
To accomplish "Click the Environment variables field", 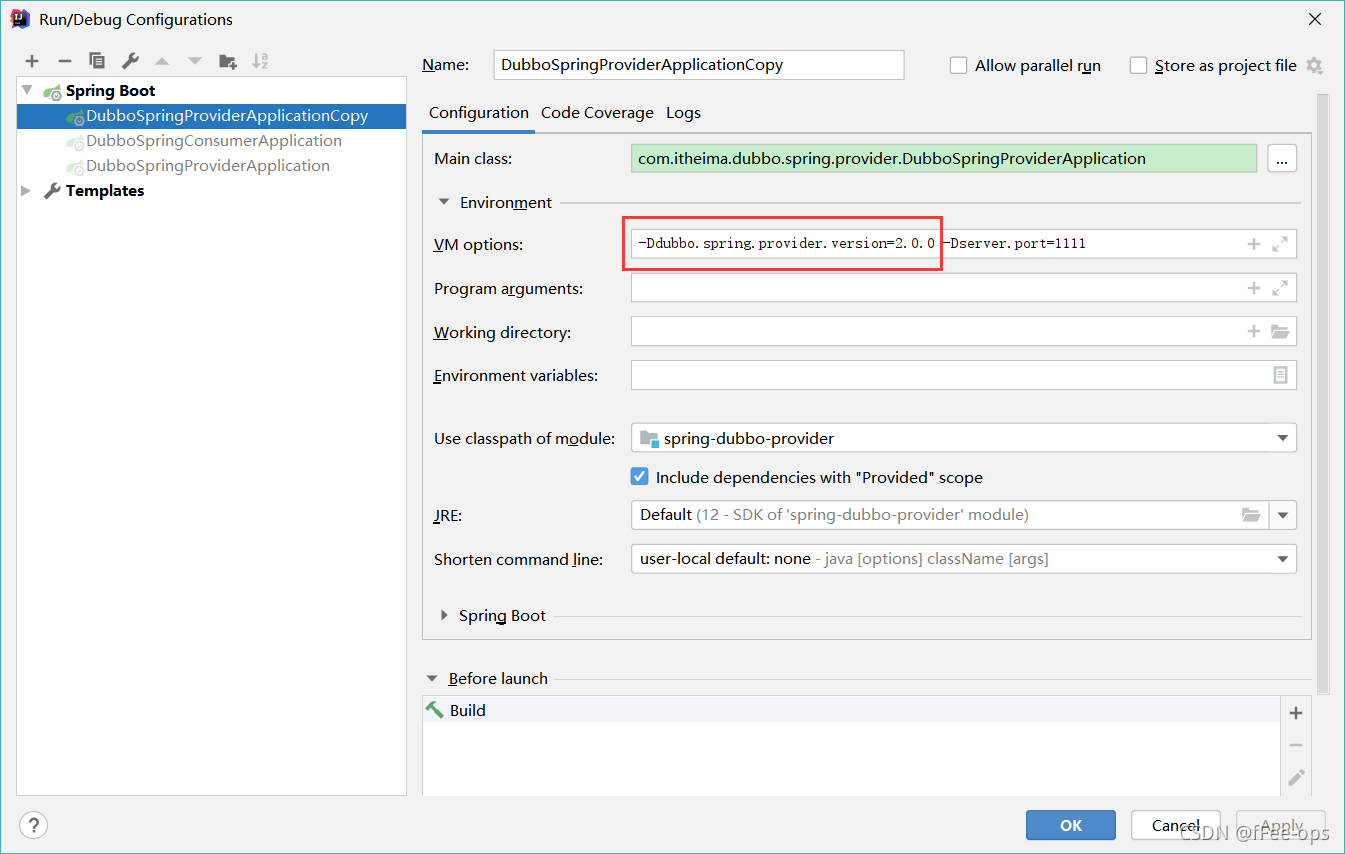I will tap(964, 375).
